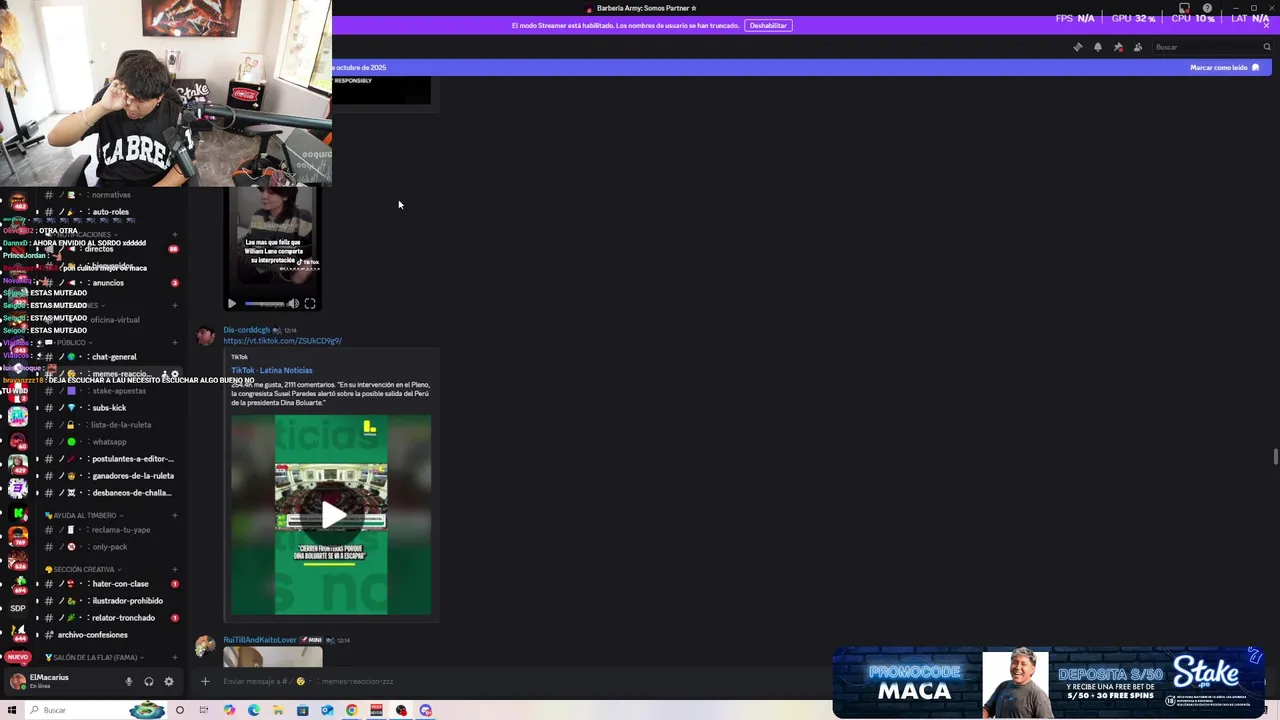This screenshot has width=1280, height=720.
Task: Open Google Chrome from taskbar
Action: point(352,710)
